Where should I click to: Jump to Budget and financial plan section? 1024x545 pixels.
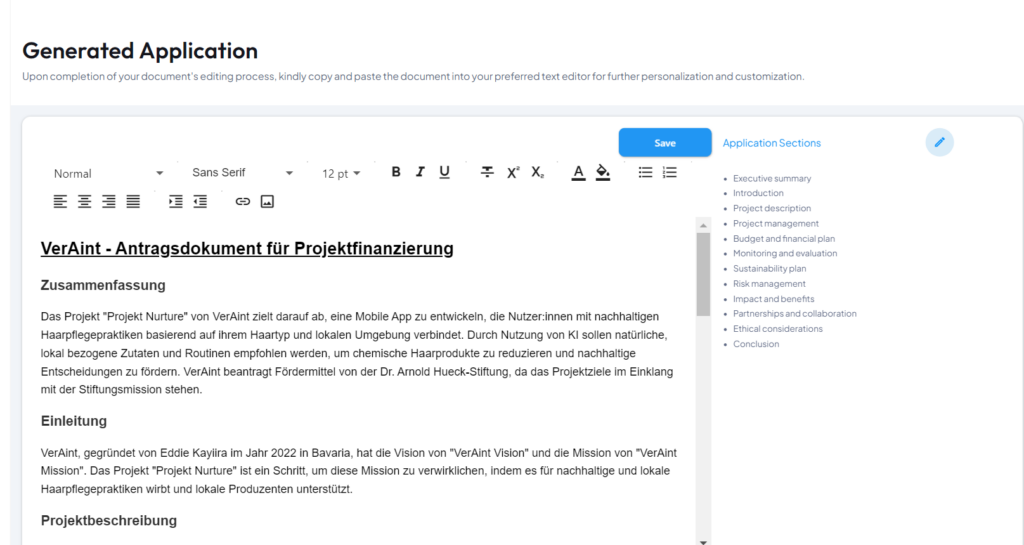coord(783,239)
